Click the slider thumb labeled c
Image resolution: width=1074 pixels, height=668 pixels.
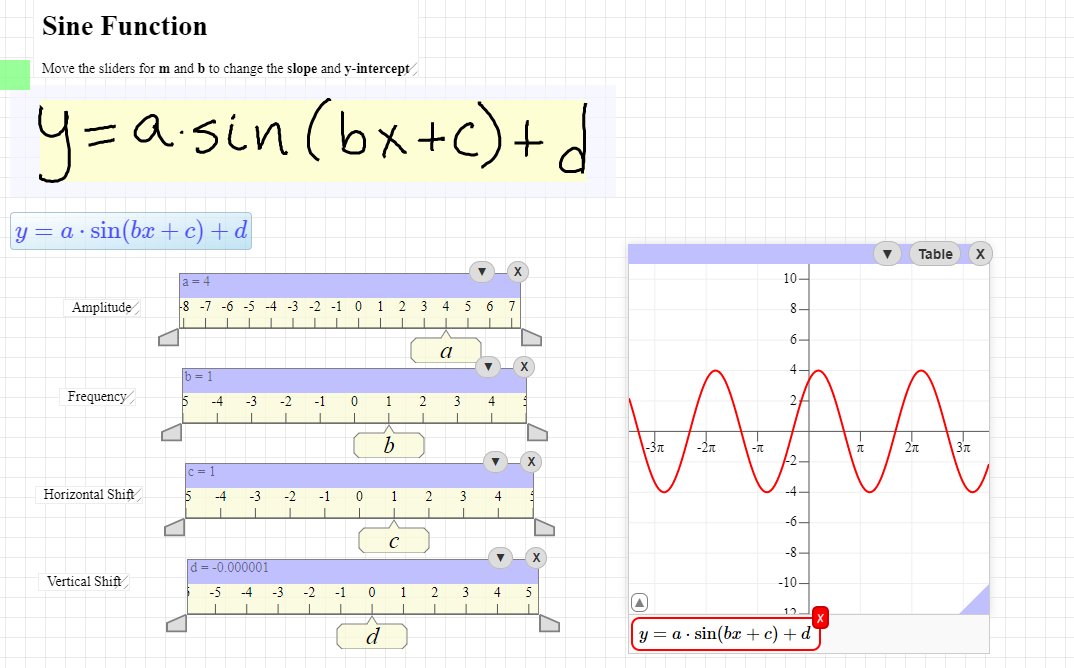(x=394, y=541)
